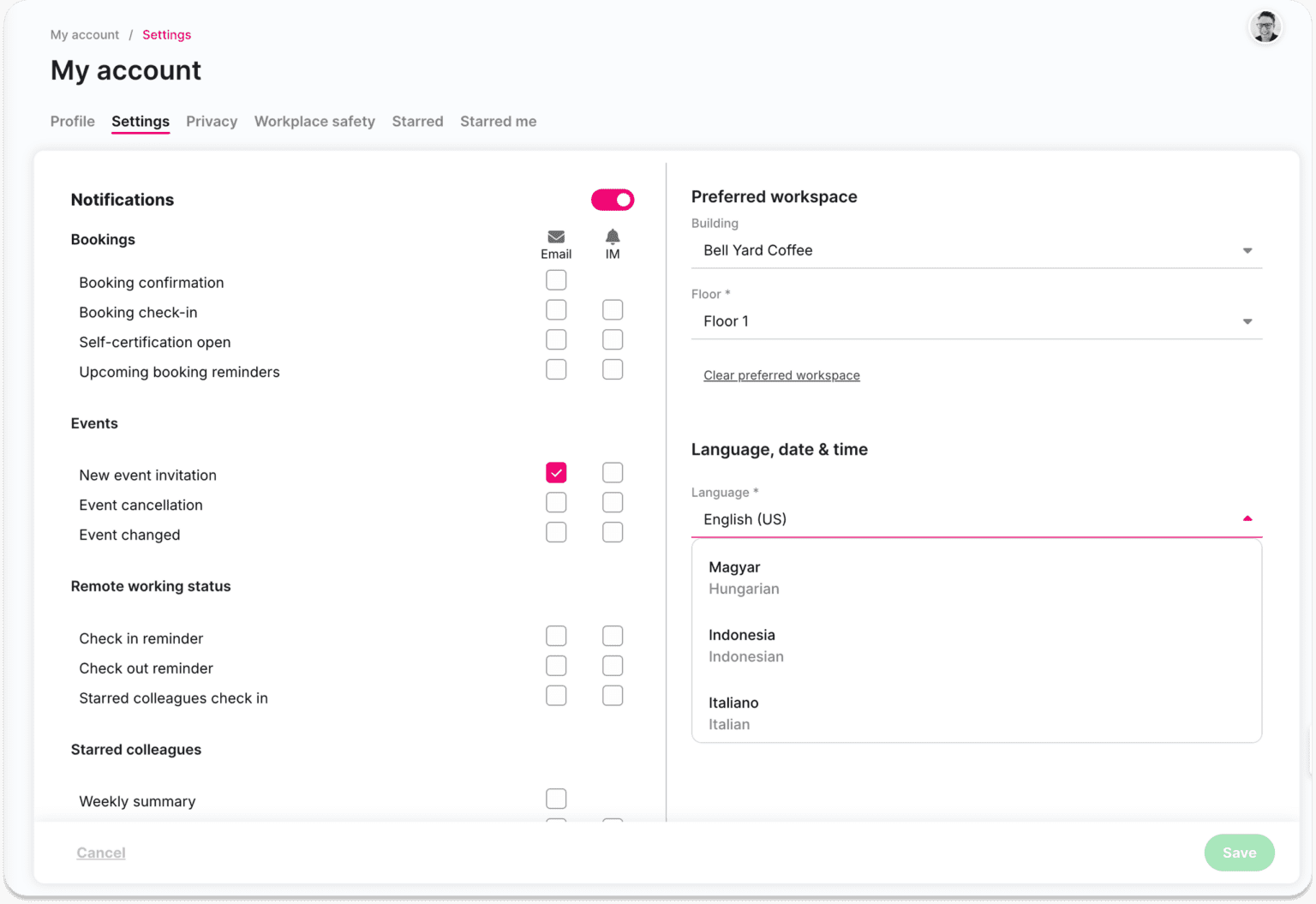Viewport: 1316px width, 904px height.
Task: Click the "Language, date & time" heading
Action: [x=780, y=450]
